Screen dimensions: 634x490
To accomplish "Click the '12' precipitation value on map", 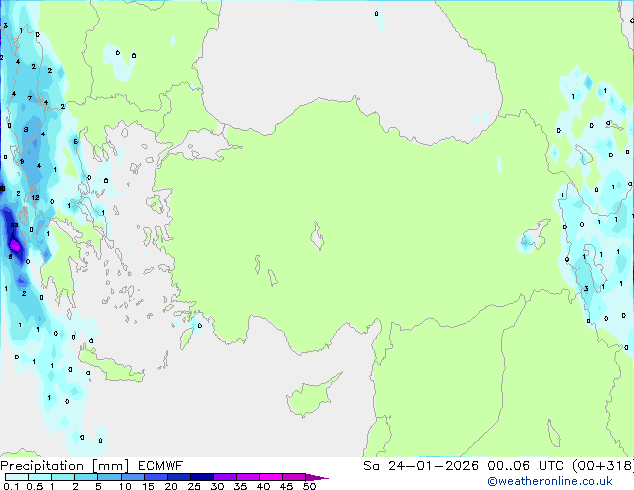I will pyautogui.click(x=35, y=197).
